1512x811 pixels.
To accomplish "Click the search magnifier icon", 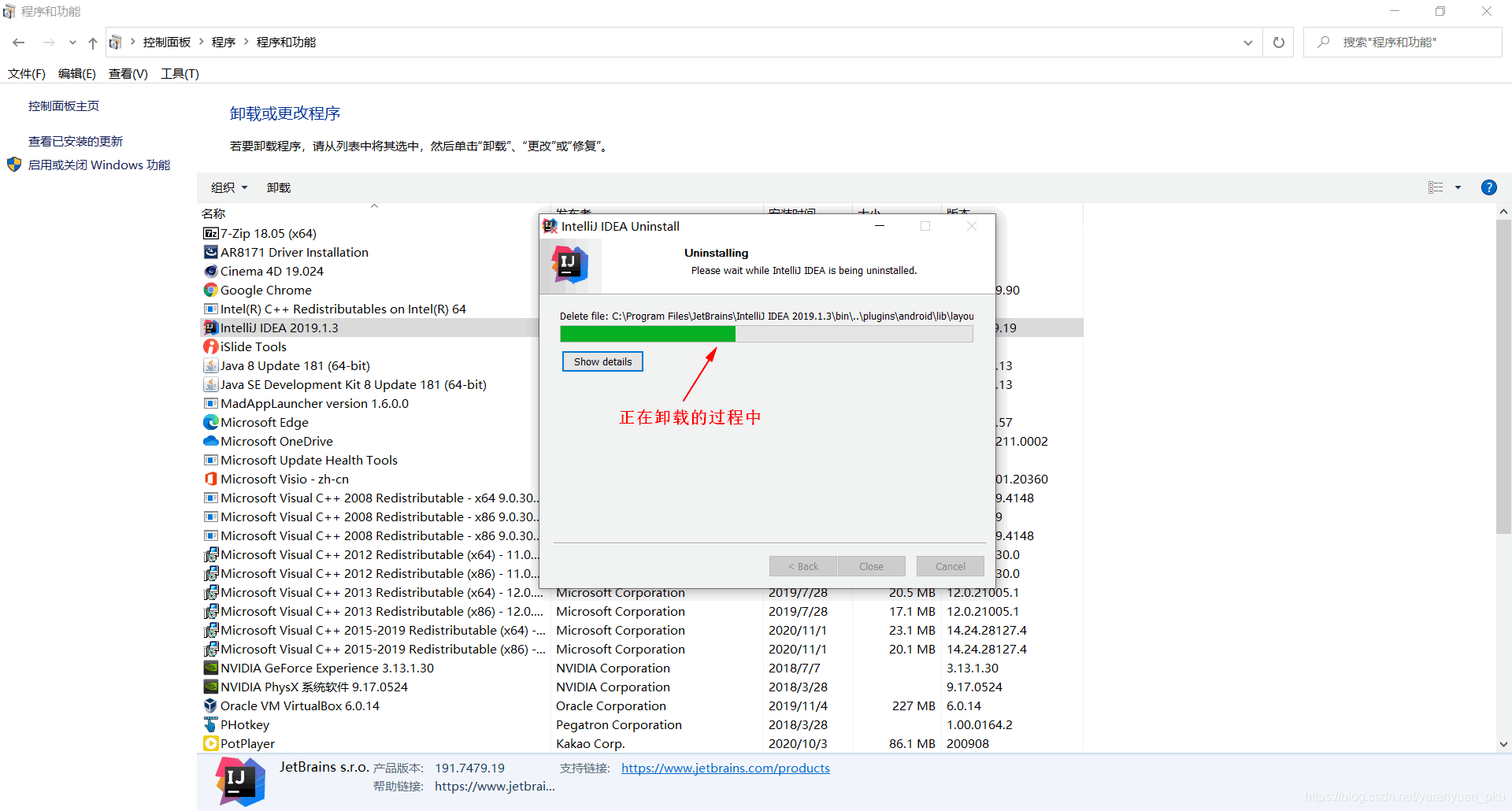I will (x=1324, y=42).
